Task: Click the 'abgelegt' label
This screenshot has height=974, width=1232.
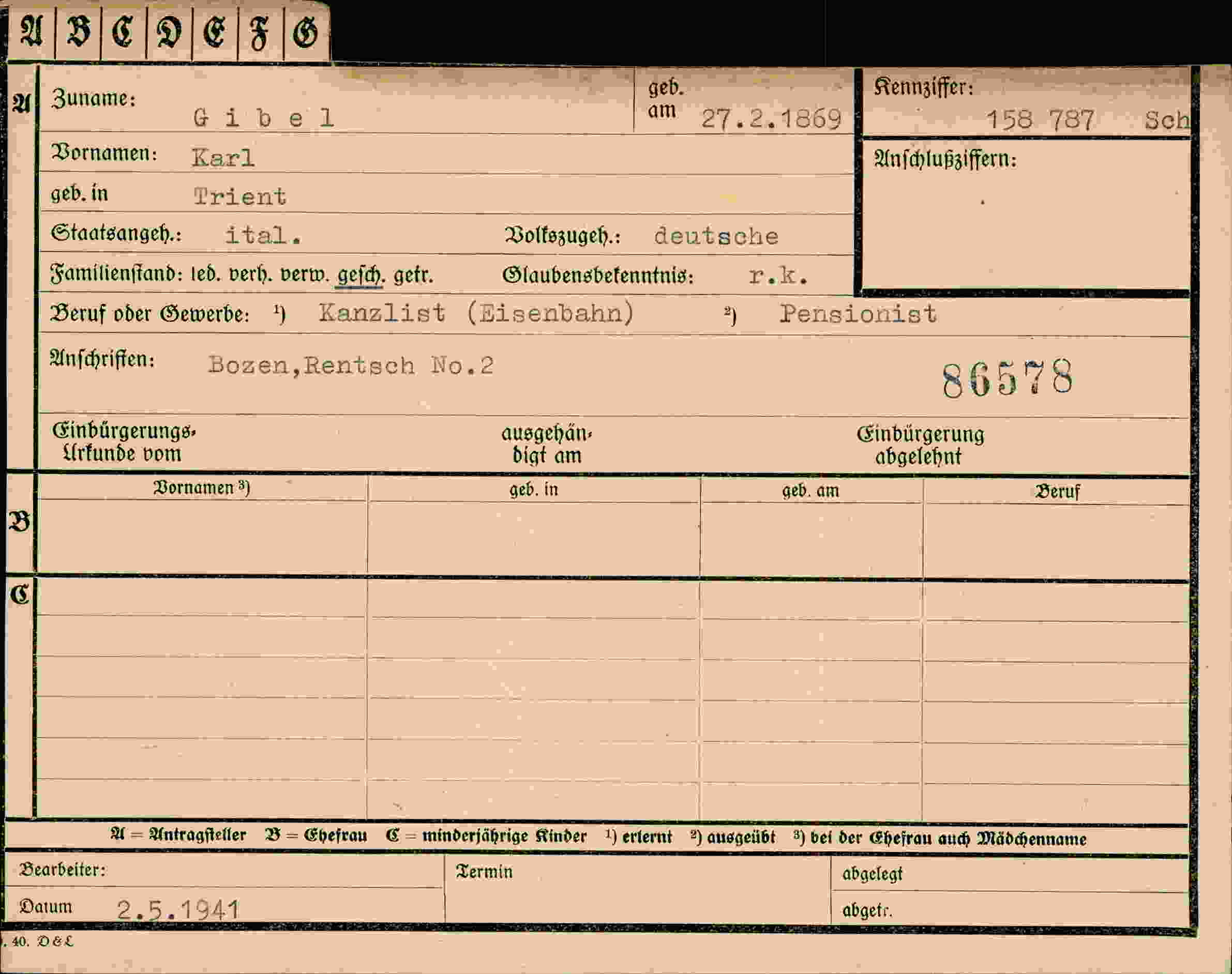Action: 873,874
